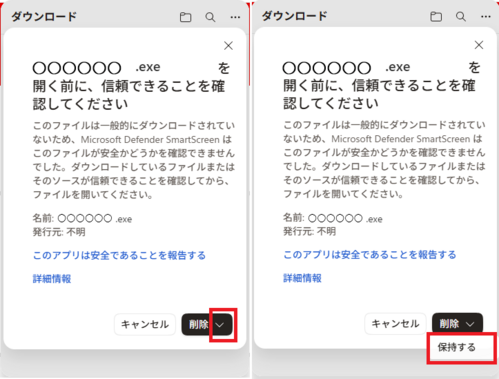Image resolution: width=499 pixels, height=379 pixels.
Task: Click 削除 button in right dialog
Action: click(448, 324)
